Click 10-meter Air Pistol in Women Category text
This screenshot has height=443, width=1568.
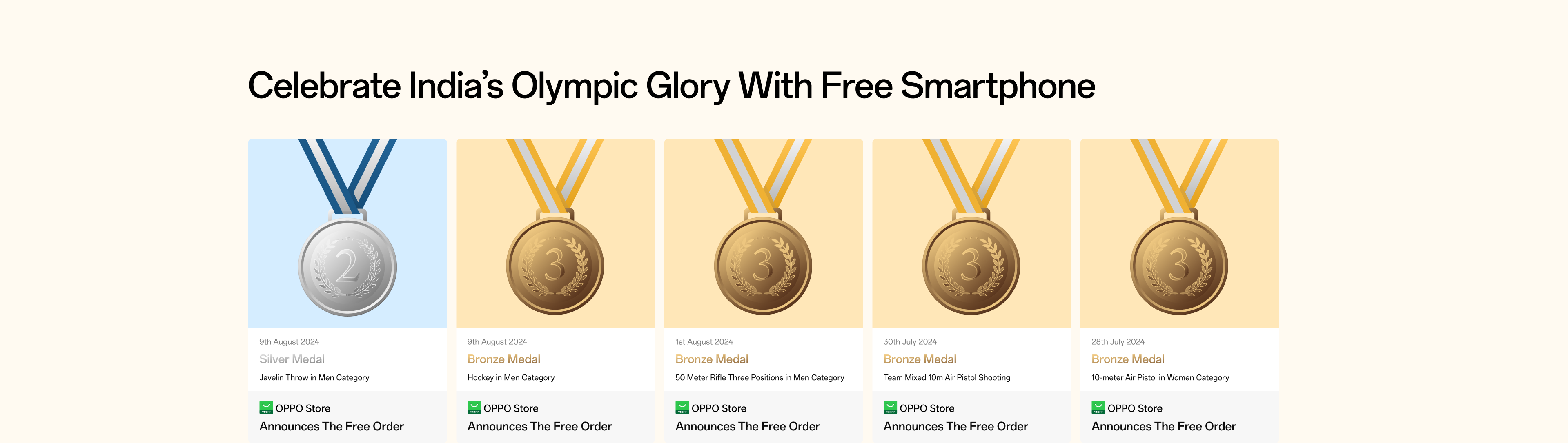pyautogui.click(x=1160, y=377)
